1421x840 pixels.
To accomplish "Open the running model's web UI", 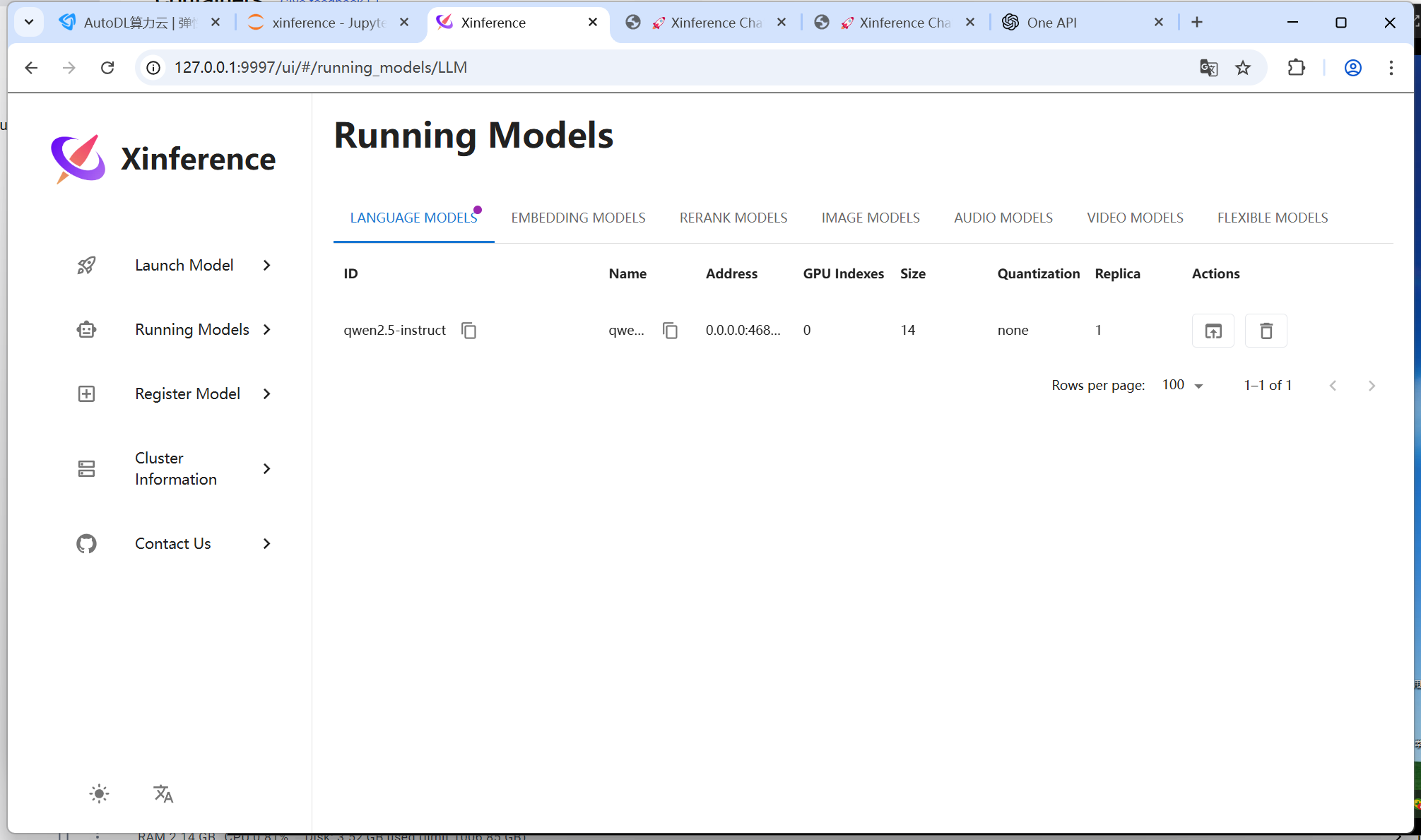I will click(x=1213, y=331).
